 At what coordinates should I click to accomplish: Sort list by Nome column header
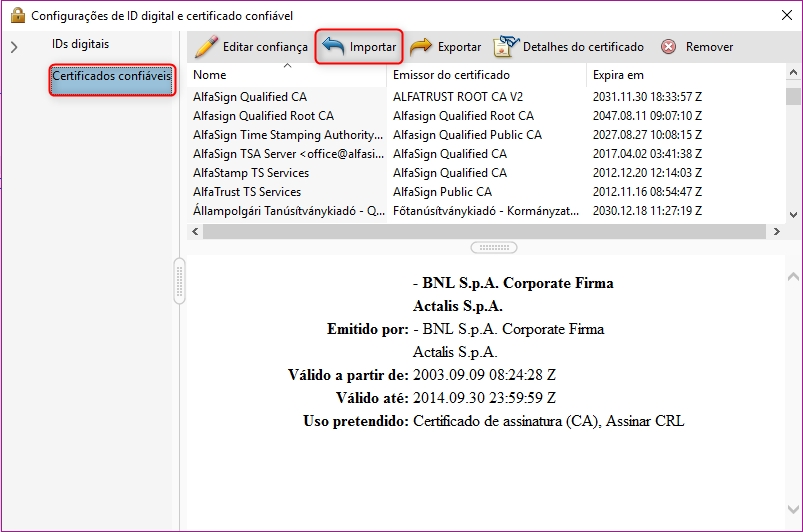[286, 75]
